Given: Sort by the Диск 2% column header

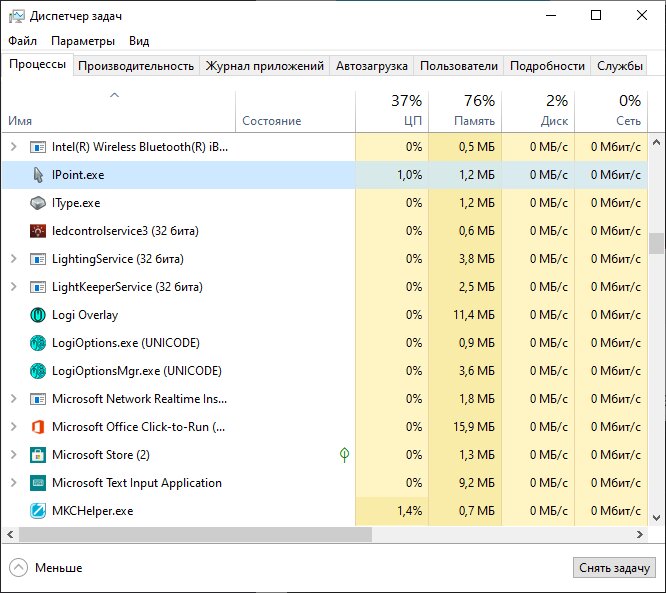Looking at the screenshot, I should [538, 111].
